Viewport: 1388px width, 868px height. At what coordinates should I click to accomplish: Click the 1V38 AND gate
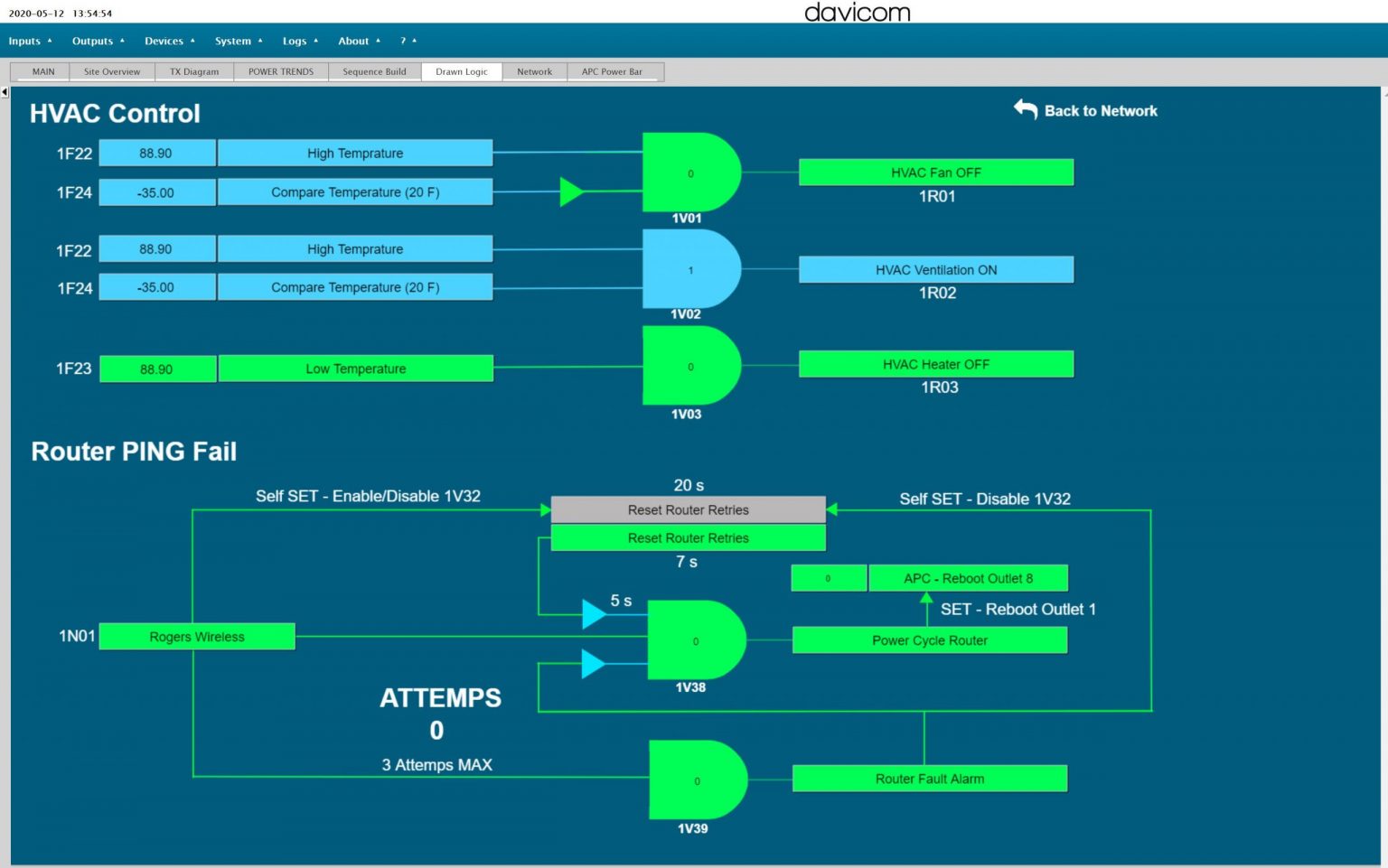[x=696, y=639]
